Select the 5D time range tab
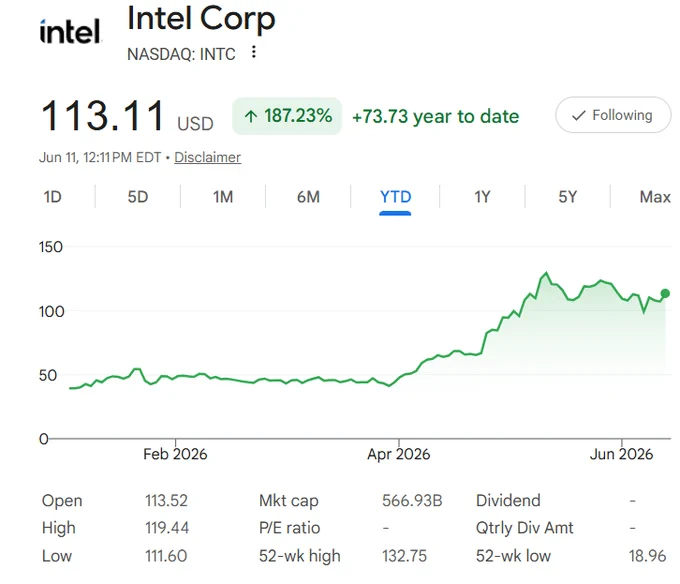Image resolution: width=680 pixels, height=584 pixels. 137,197
